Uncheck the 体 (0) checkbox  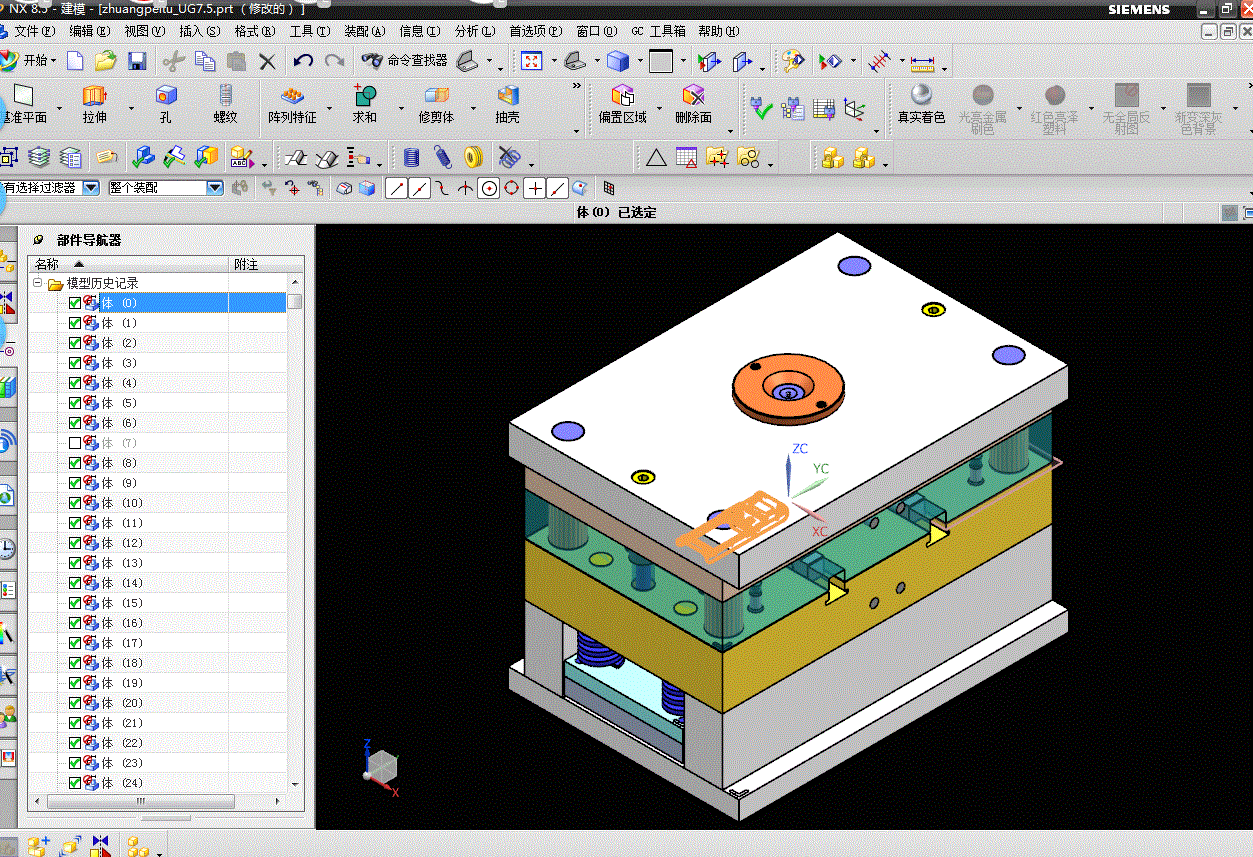pos(75,302)
